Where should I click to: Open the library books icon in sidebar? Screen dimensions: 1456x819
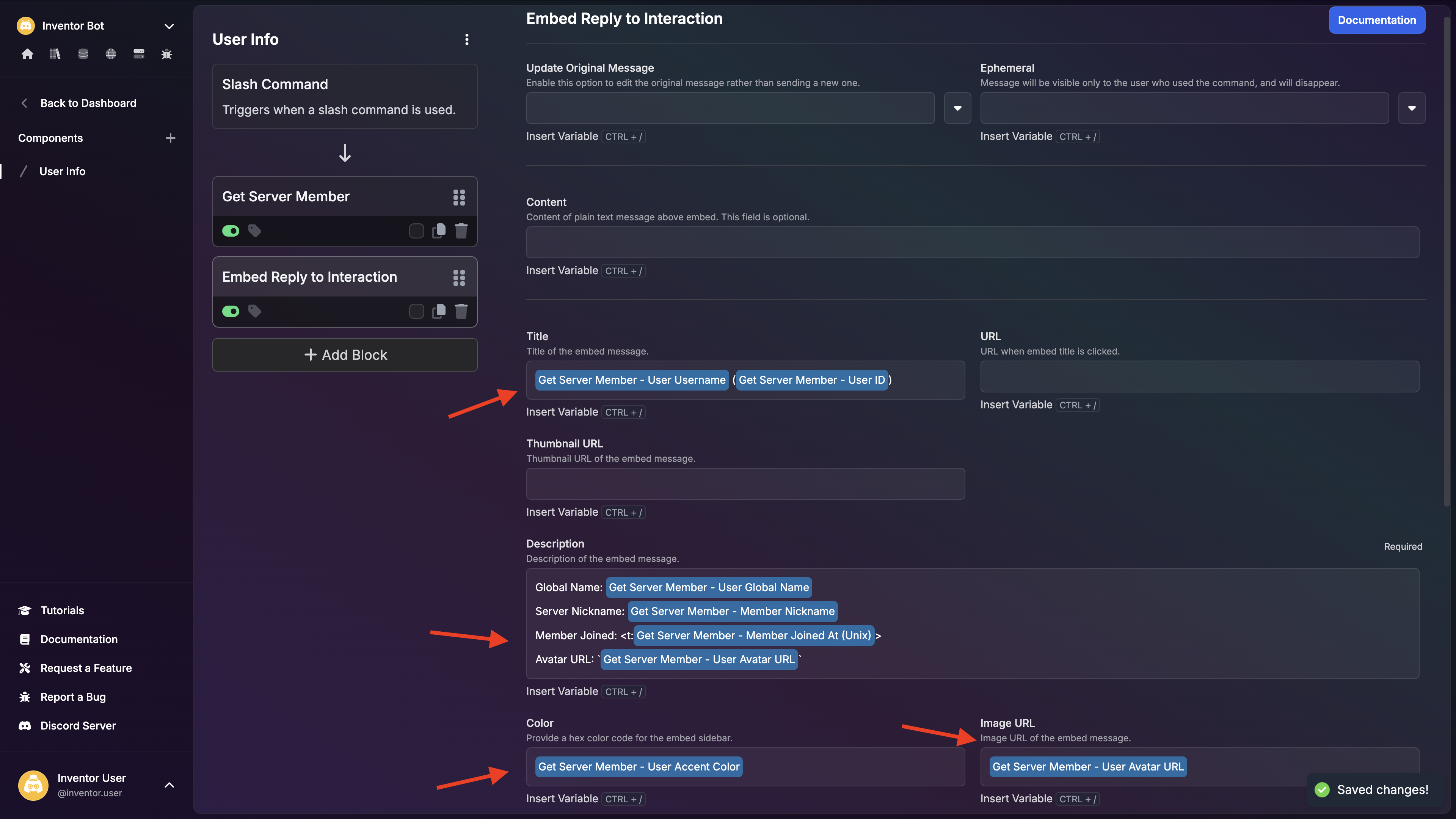pos(55,54)
